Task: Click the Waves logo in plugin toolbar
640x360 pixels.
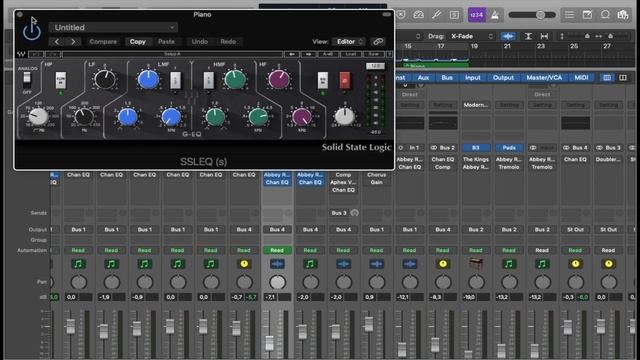Action: tap(21, 54)
